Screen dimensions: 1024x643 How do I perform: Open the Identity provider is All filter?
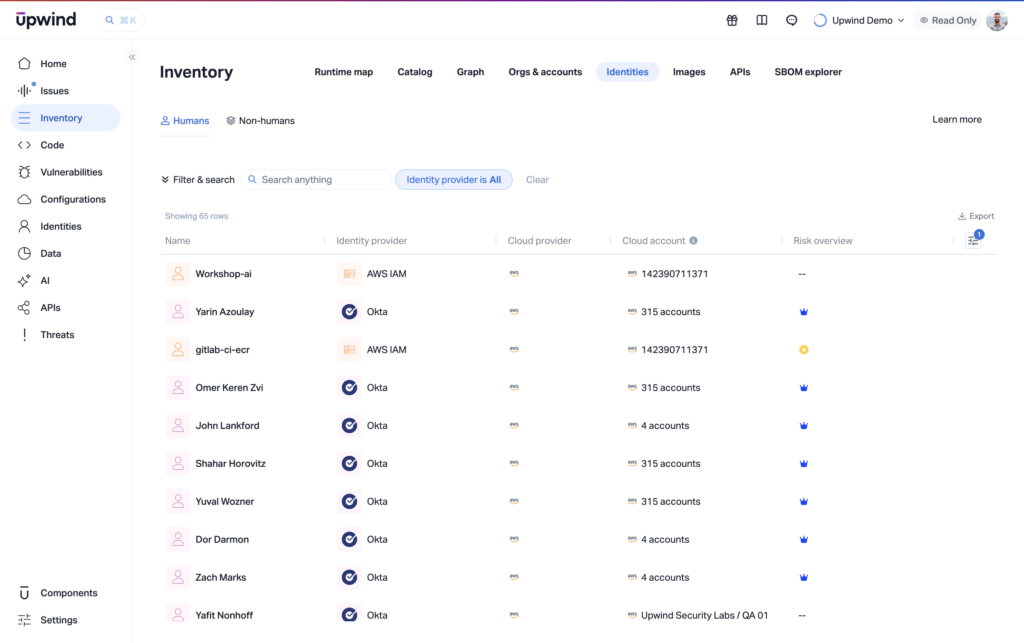(454, 180)
